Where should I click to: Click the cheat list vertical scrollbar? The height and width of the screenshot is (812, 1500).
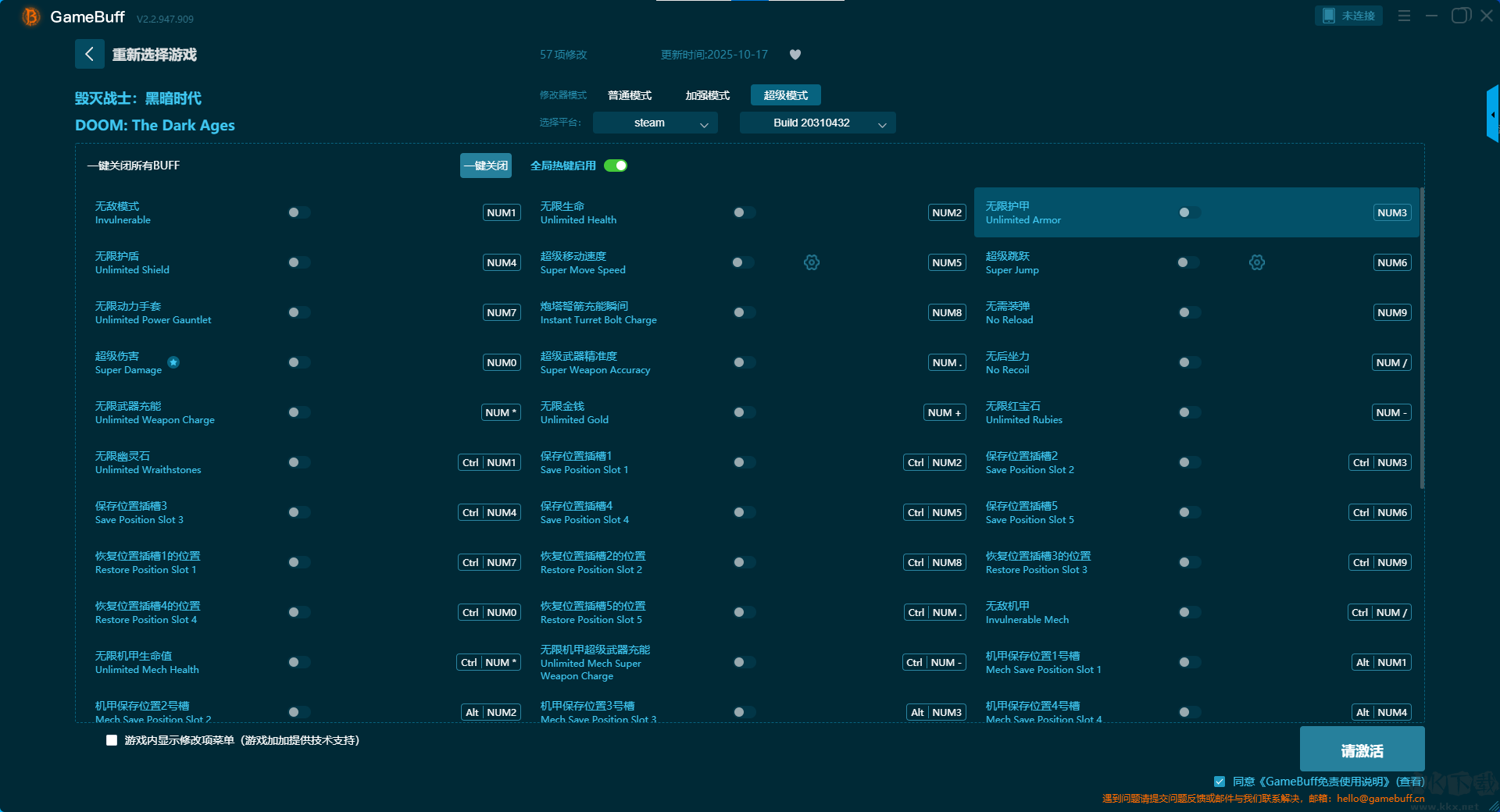(1422, 337)
